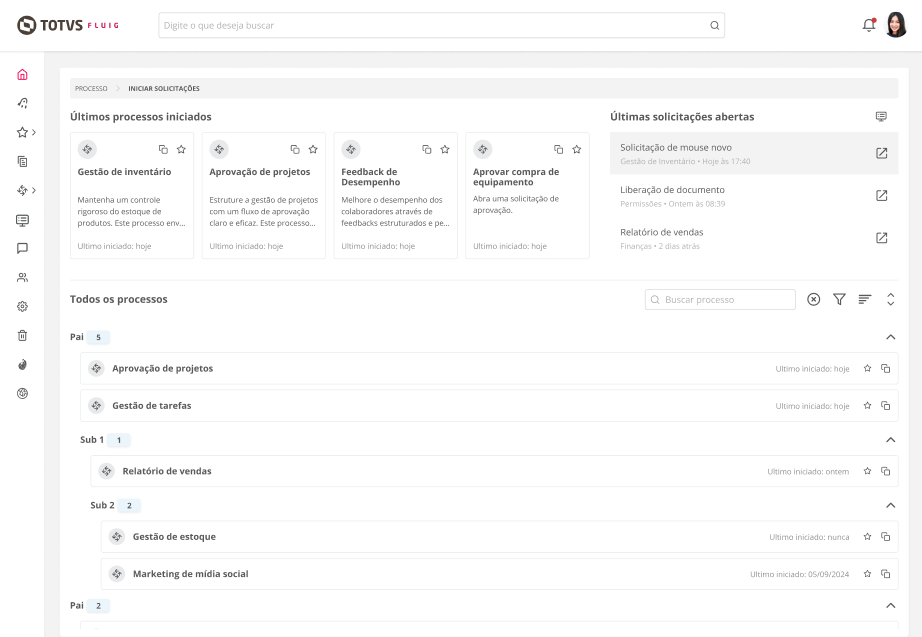Focus the Buscar processo search field
The image size is (922, 637).
click(727, 299)
